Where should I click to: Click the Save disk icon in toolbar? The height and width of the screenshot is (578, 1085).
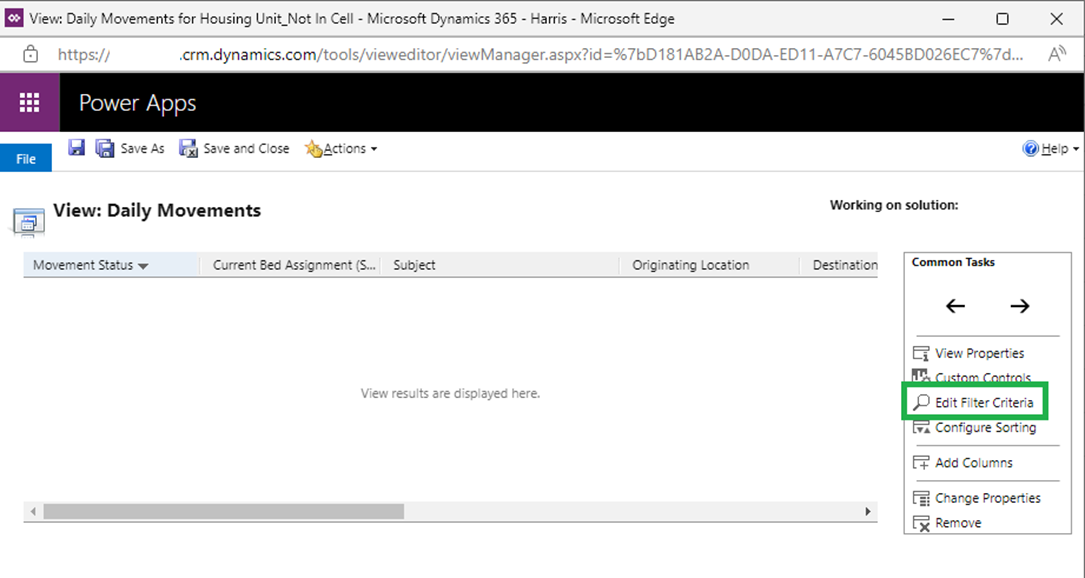(x=76, y=147)
